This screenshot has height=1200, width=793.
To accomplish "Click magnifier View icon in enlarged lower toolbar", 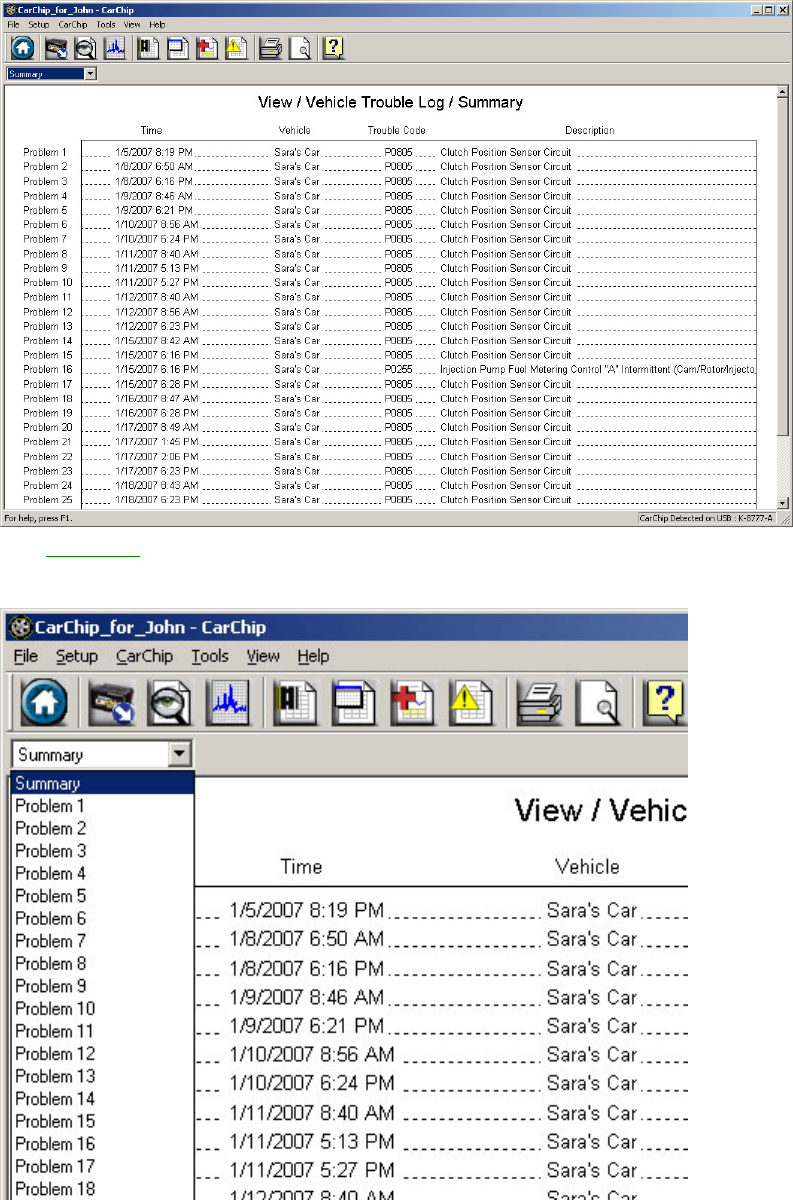I will click(x=170, y=702).
